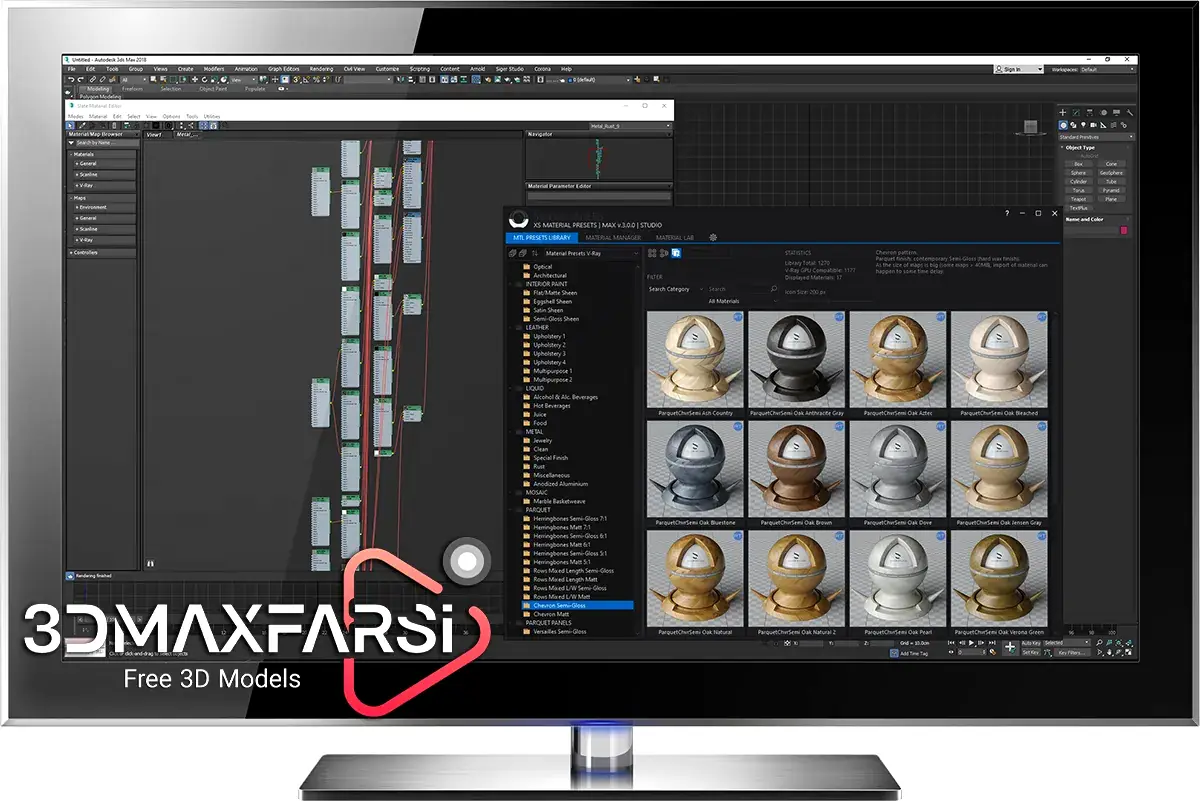Viewport: 1200px width, 801px height.
Task: Open the Search Category dropdown
Action: (675, 289)
